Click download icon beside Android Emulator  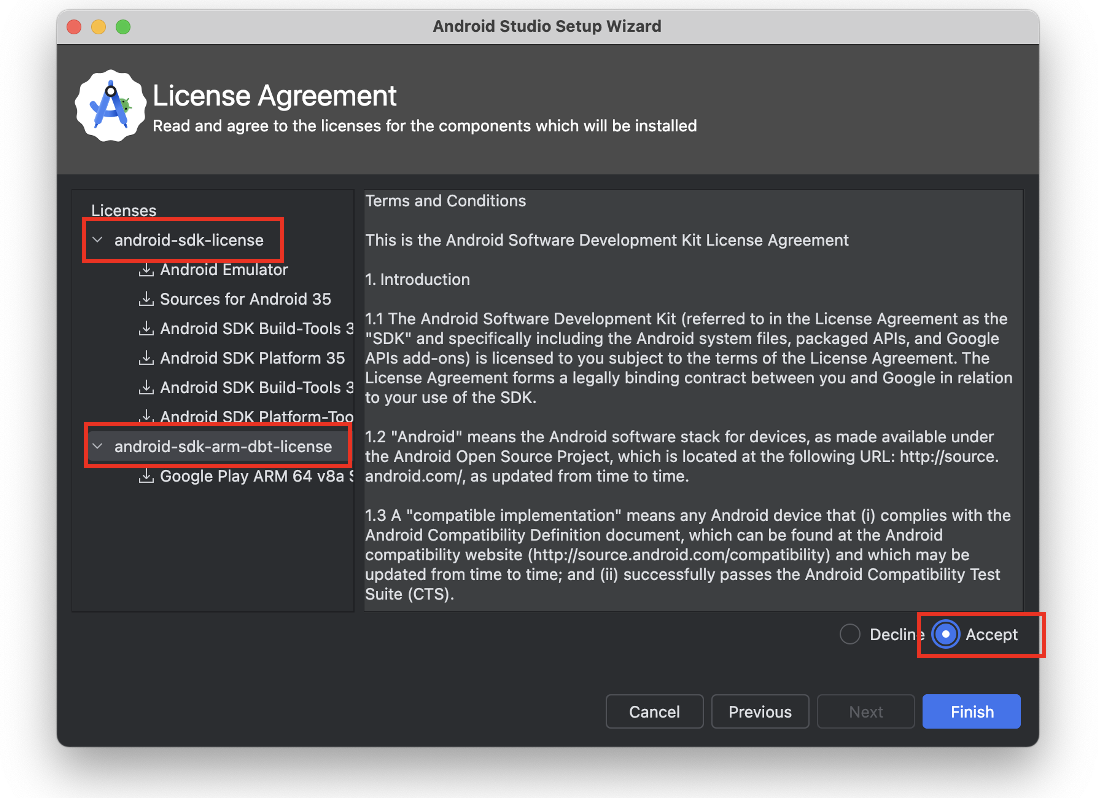point(146,270)
